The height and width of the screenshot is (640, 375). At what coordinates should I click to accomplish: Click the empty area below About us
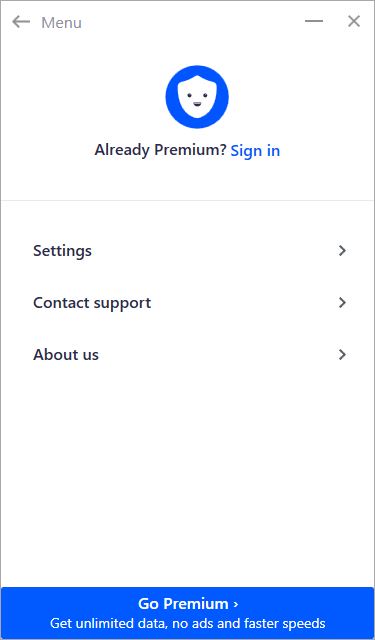point(187,478)
